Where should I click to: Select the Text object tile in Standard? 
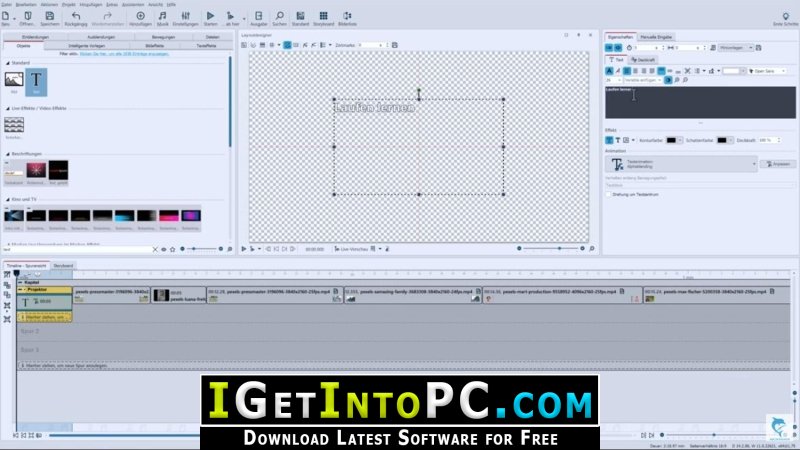tap(36, 82)
